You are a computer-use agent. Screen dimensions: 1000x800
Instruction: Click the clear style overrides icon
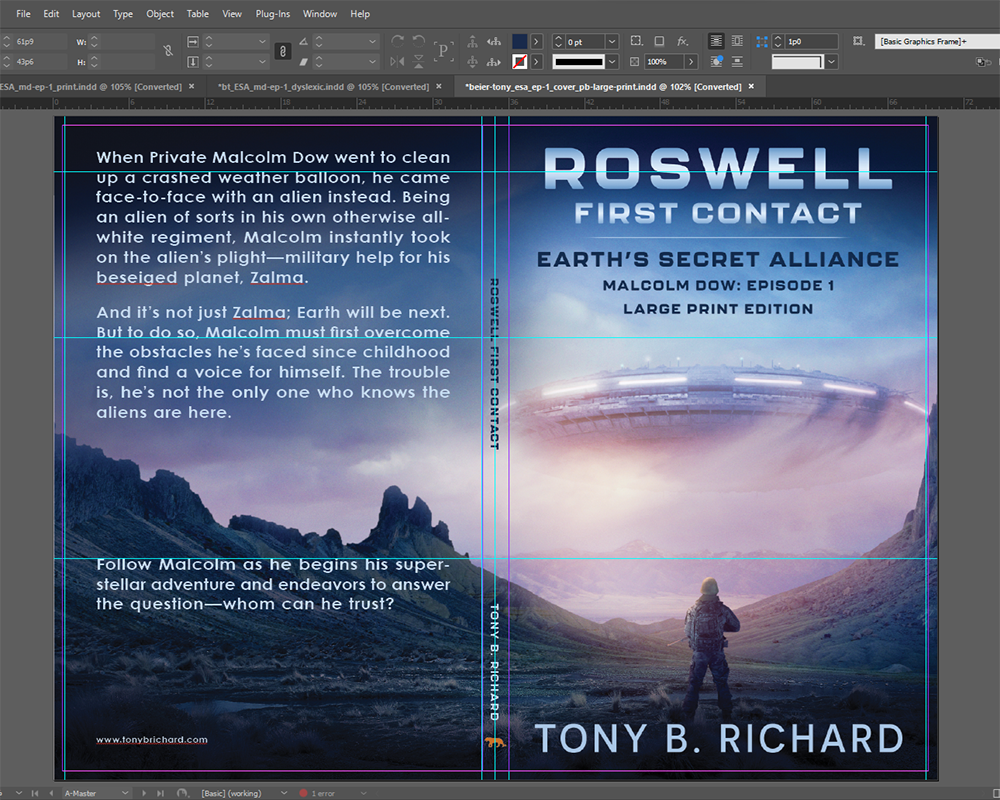coord(984,62)
